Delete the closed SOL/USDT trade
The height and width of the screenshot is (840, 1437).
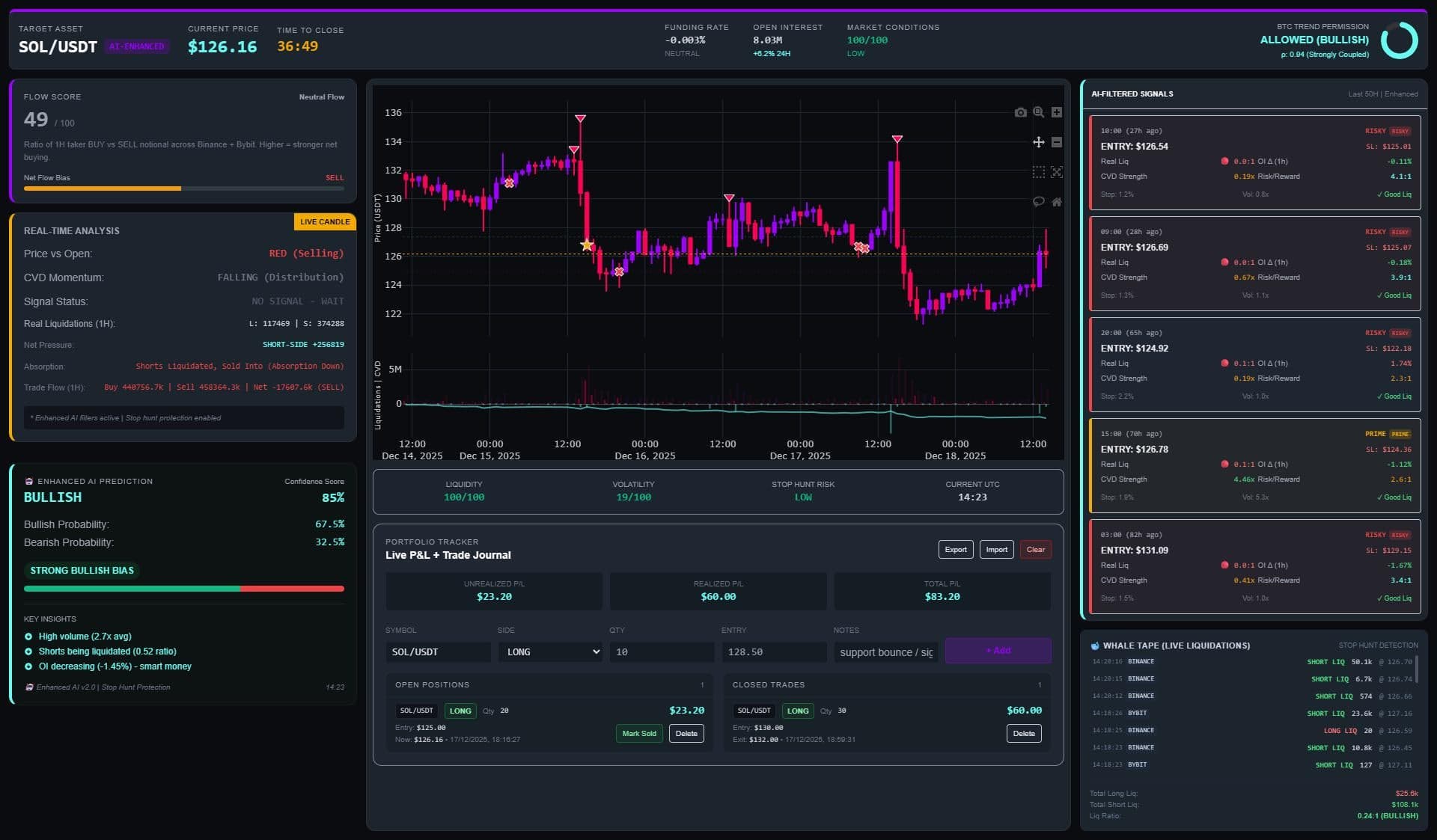[1023, 734]
